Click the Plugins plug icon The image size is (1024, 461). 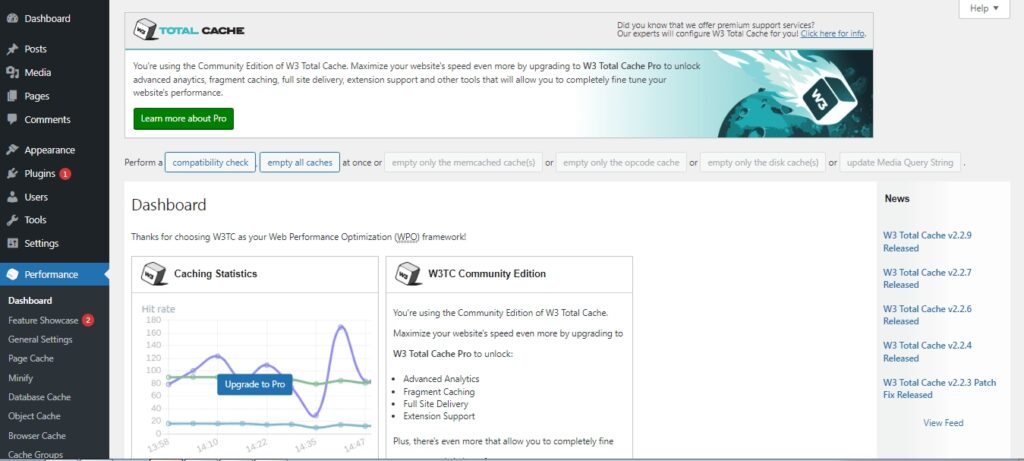tap(12, 174)
